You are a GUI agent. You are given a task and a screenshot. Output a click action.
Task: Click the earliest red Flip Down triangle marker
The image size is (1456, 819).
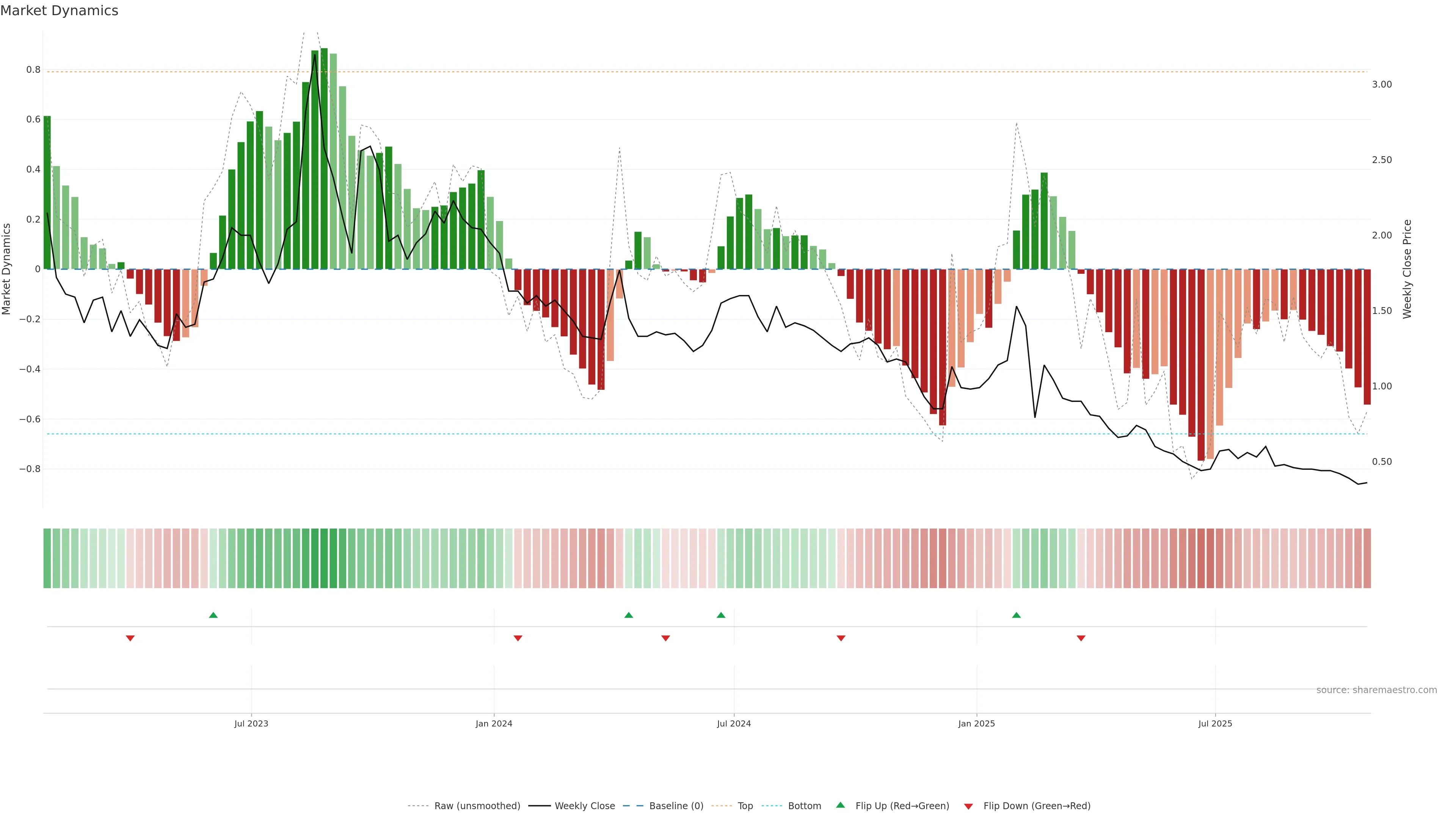pyautogui.click(x=130, y=638)
